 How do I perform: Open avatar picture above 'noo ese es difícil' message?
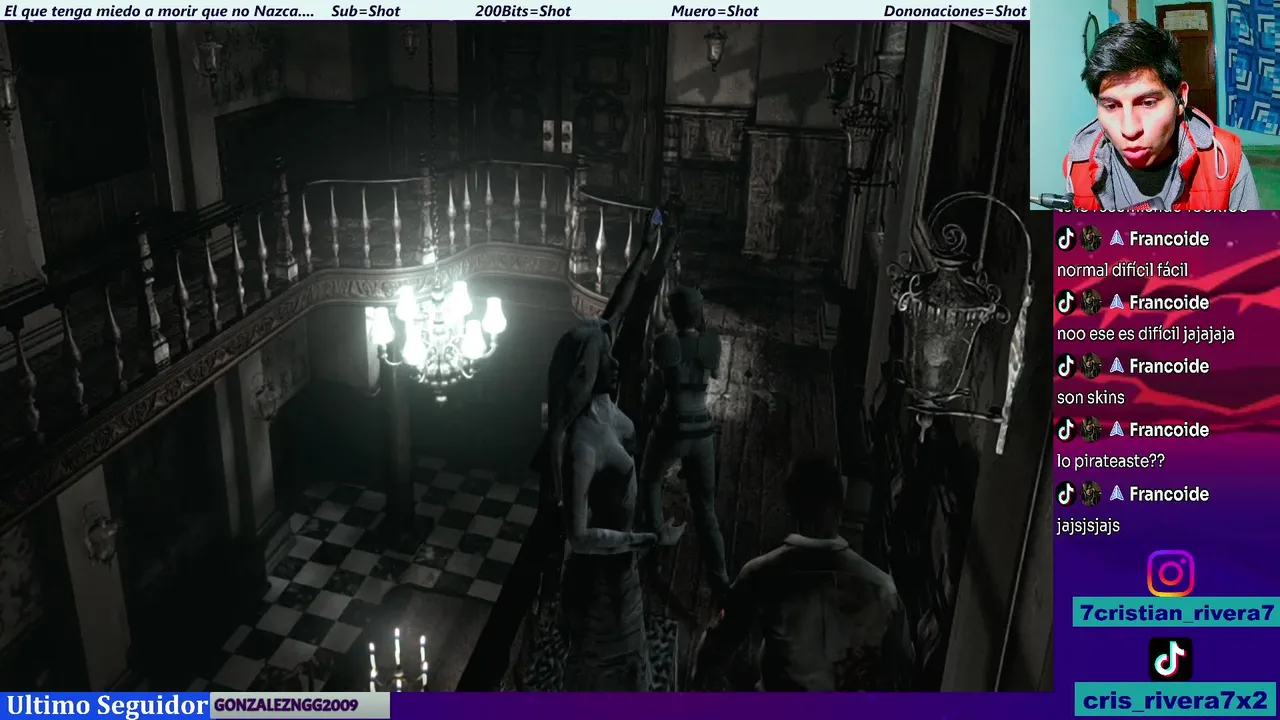tap(1091, 303)
